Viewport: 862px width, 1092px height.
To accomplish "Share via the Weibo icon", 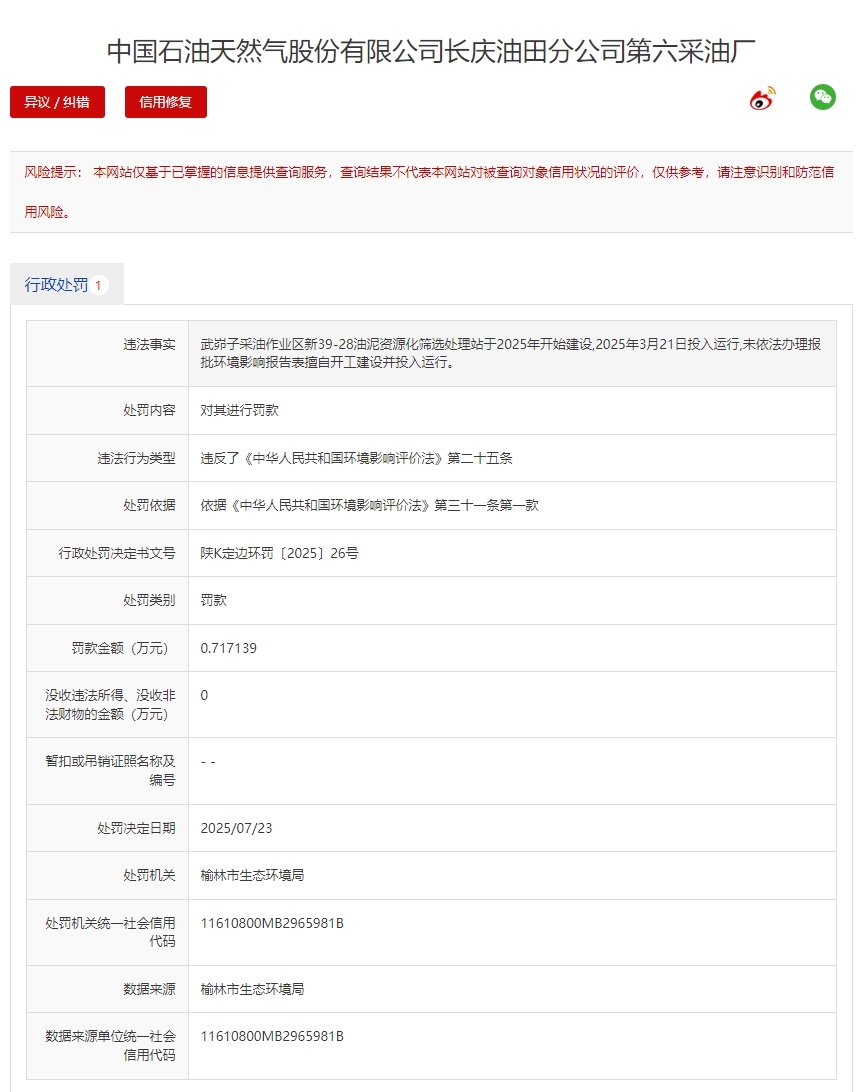I will (x=762, y=99).
